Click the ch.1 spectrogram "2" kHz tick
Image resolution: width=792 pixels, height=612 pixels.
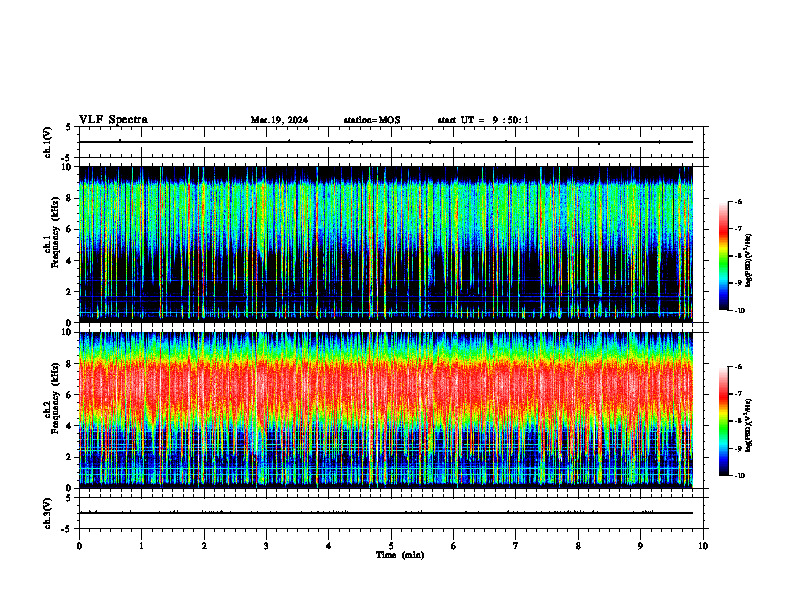pos(69,292)
